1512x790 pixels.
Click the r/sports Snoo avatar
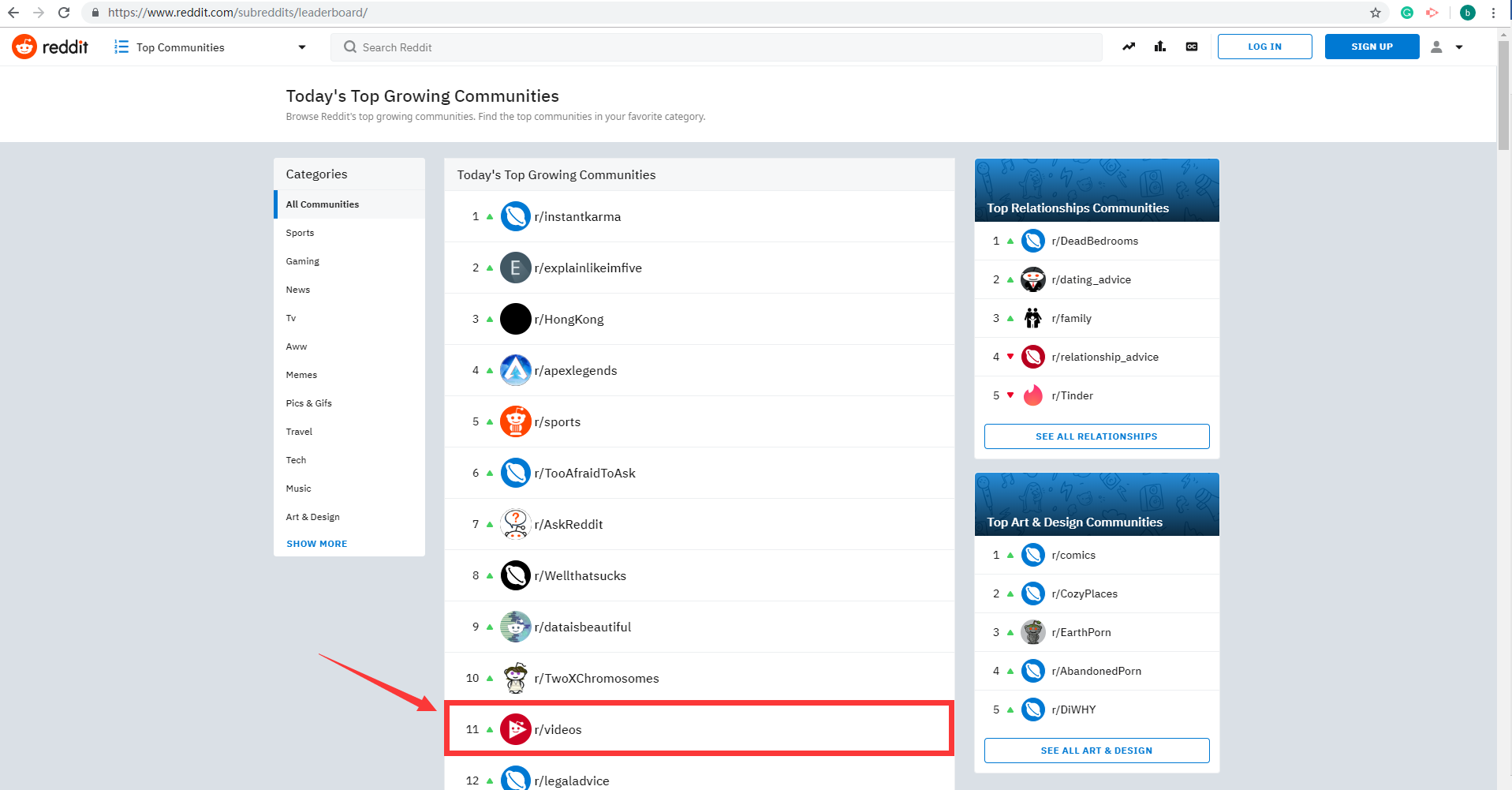[516, 421]
